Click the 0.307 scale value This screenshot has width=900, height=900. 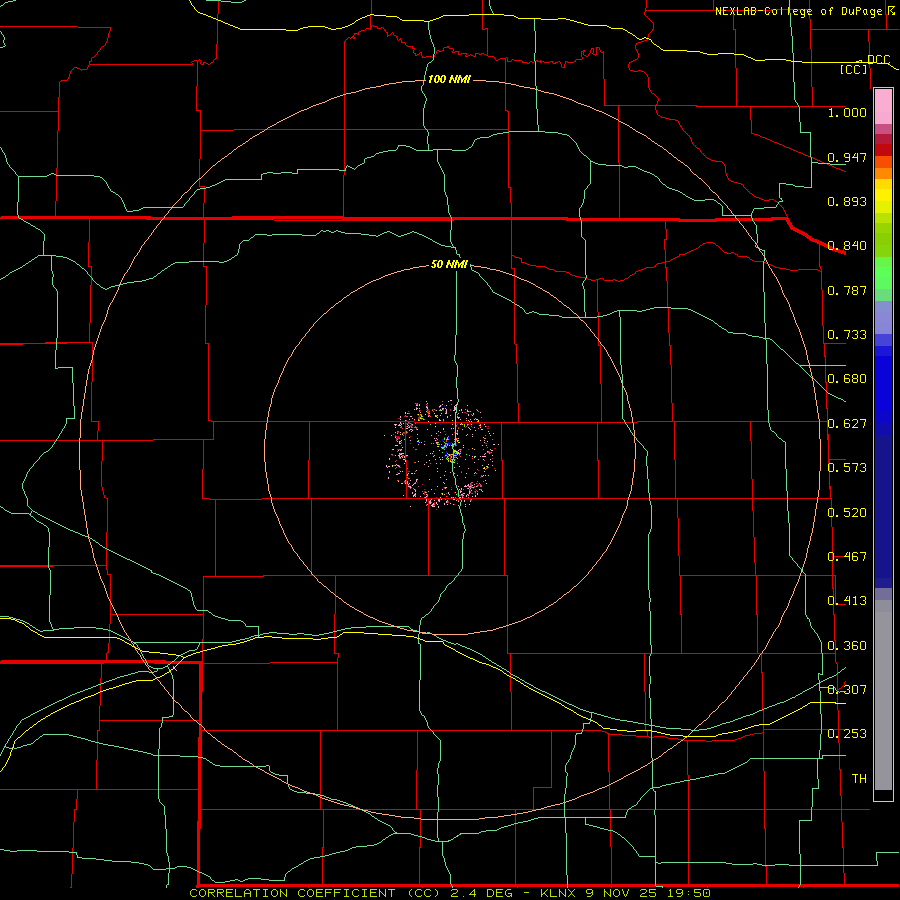pos(847,690)
